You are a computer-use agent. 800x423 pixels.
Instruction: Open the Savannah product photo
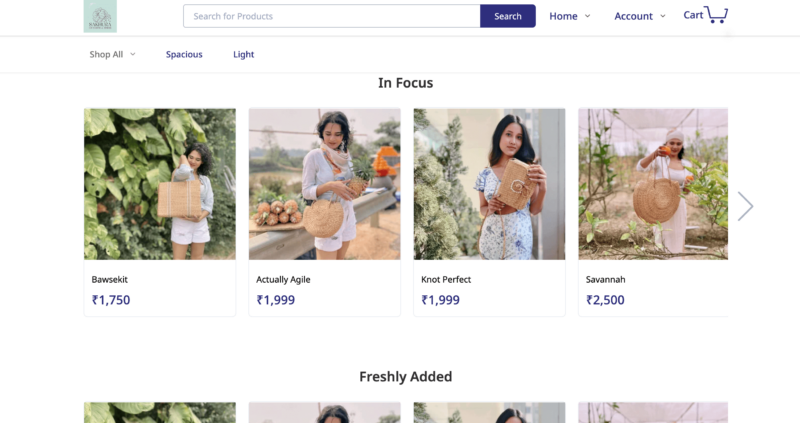click(653, 184)
